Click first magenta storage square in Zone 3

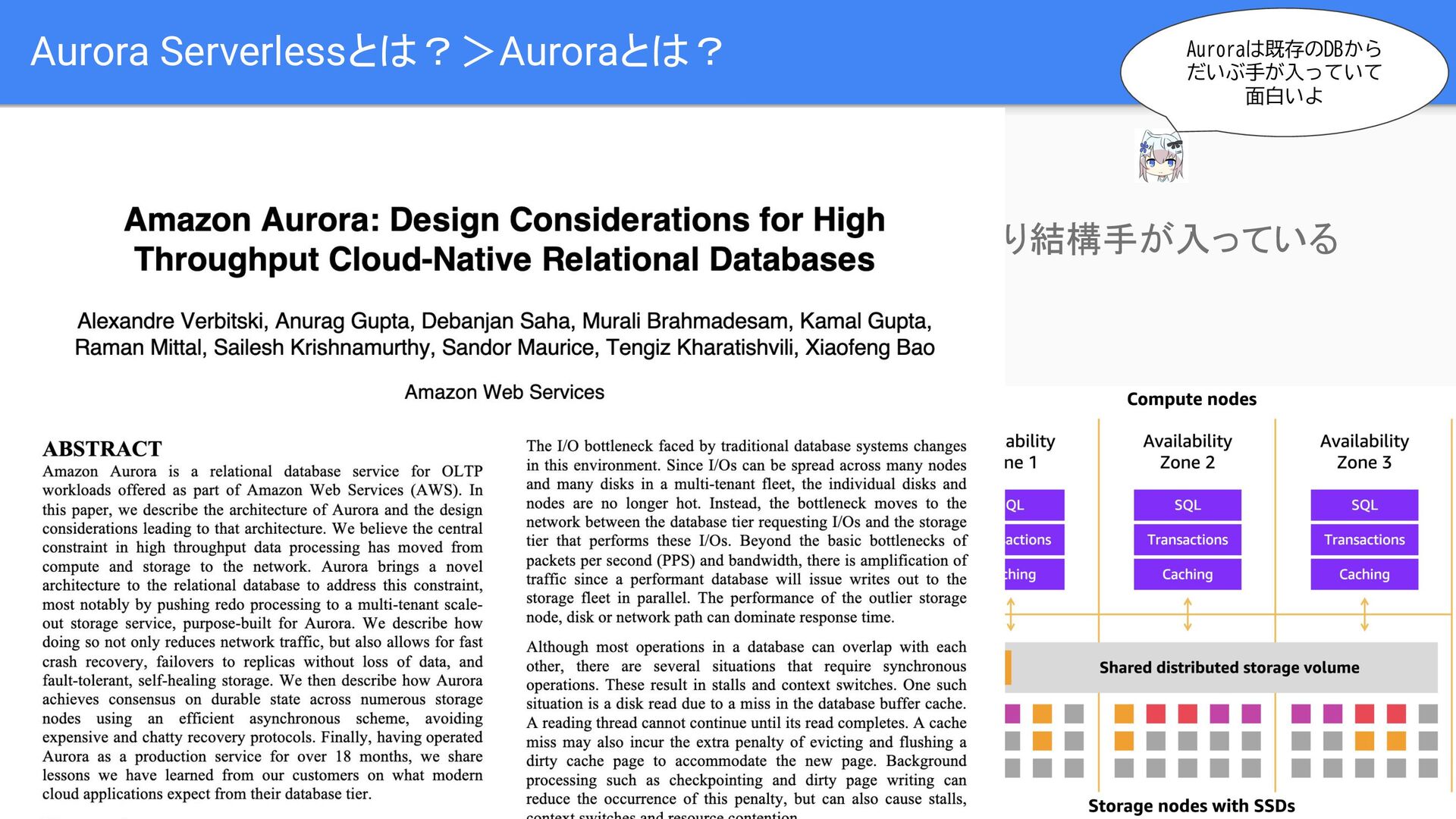1301,714
